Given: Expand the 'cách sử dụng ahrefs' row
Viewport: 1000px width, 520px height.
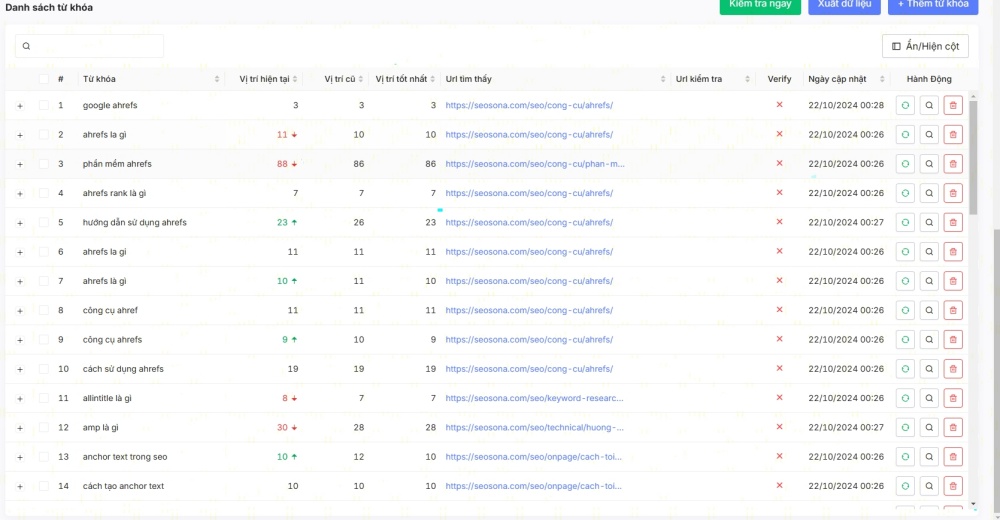Looking at the screenshot, I should (20, 370).
